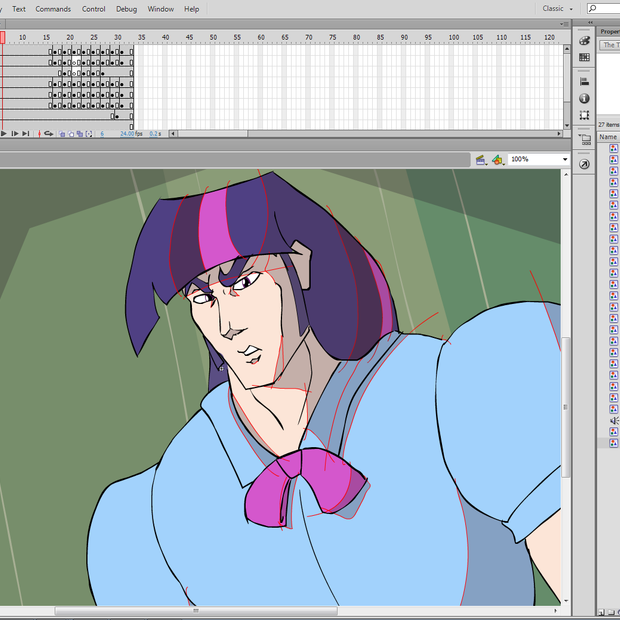Open the Motion Presets arrow icon

point(584,164)
